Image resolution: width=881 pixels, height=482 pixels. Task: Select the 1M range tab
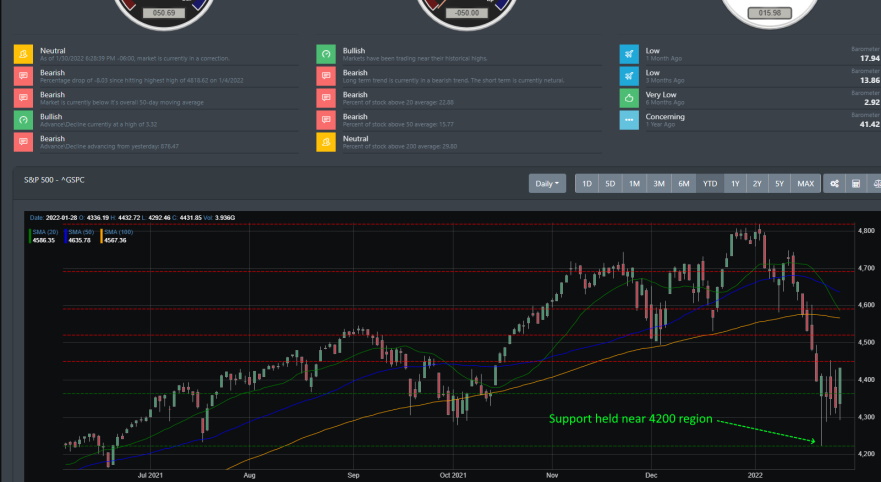(634, 184)
